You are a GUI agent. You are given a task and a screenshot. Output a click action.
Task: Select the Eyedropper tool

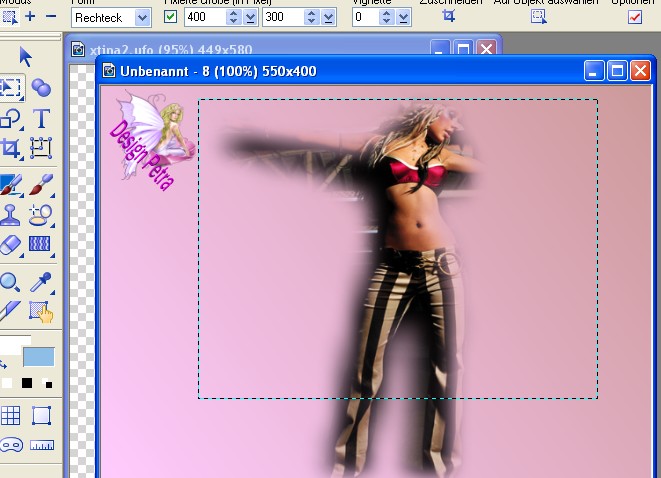41,282
